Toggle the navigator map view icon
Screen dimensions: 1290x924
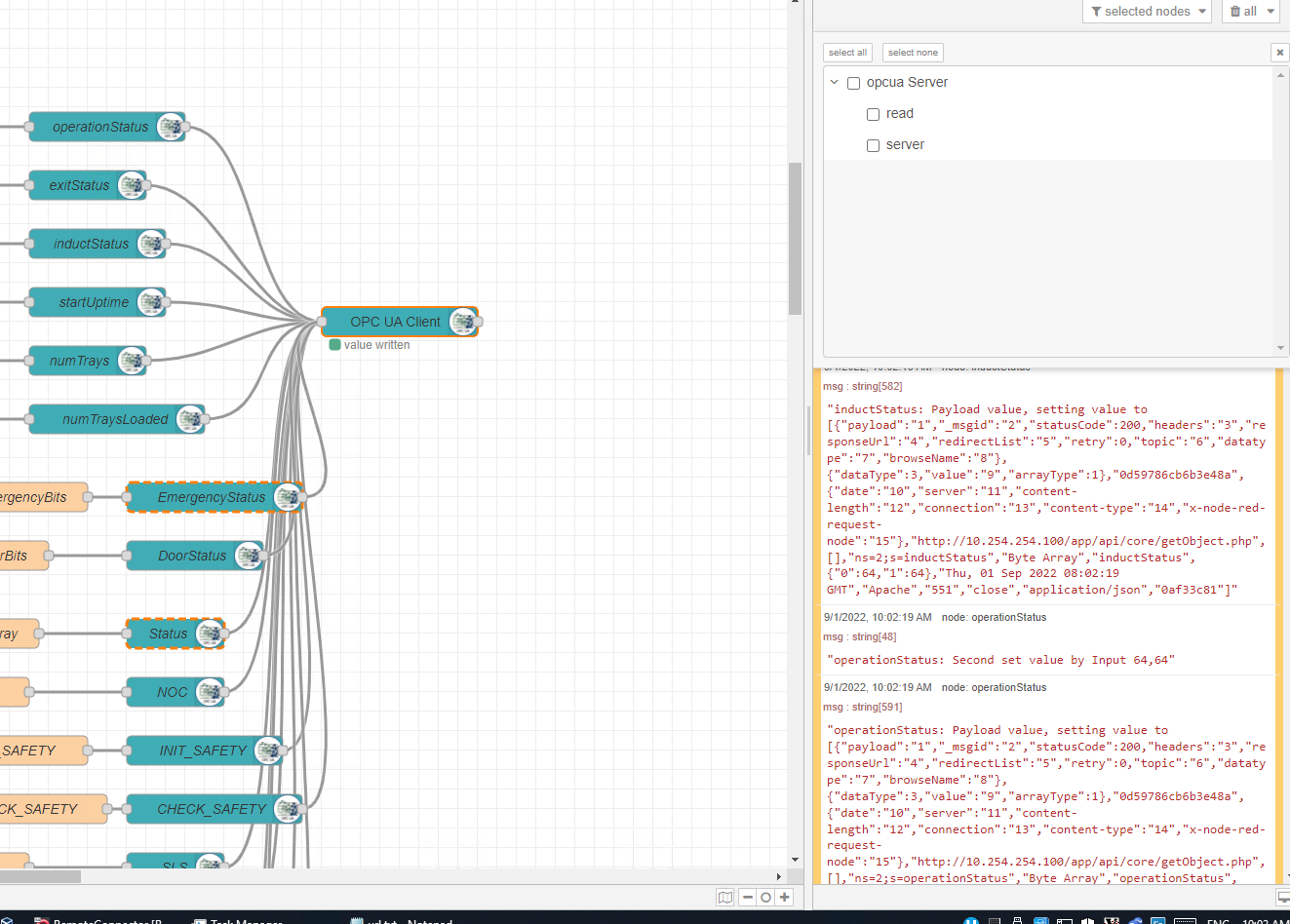click(725, 898)
